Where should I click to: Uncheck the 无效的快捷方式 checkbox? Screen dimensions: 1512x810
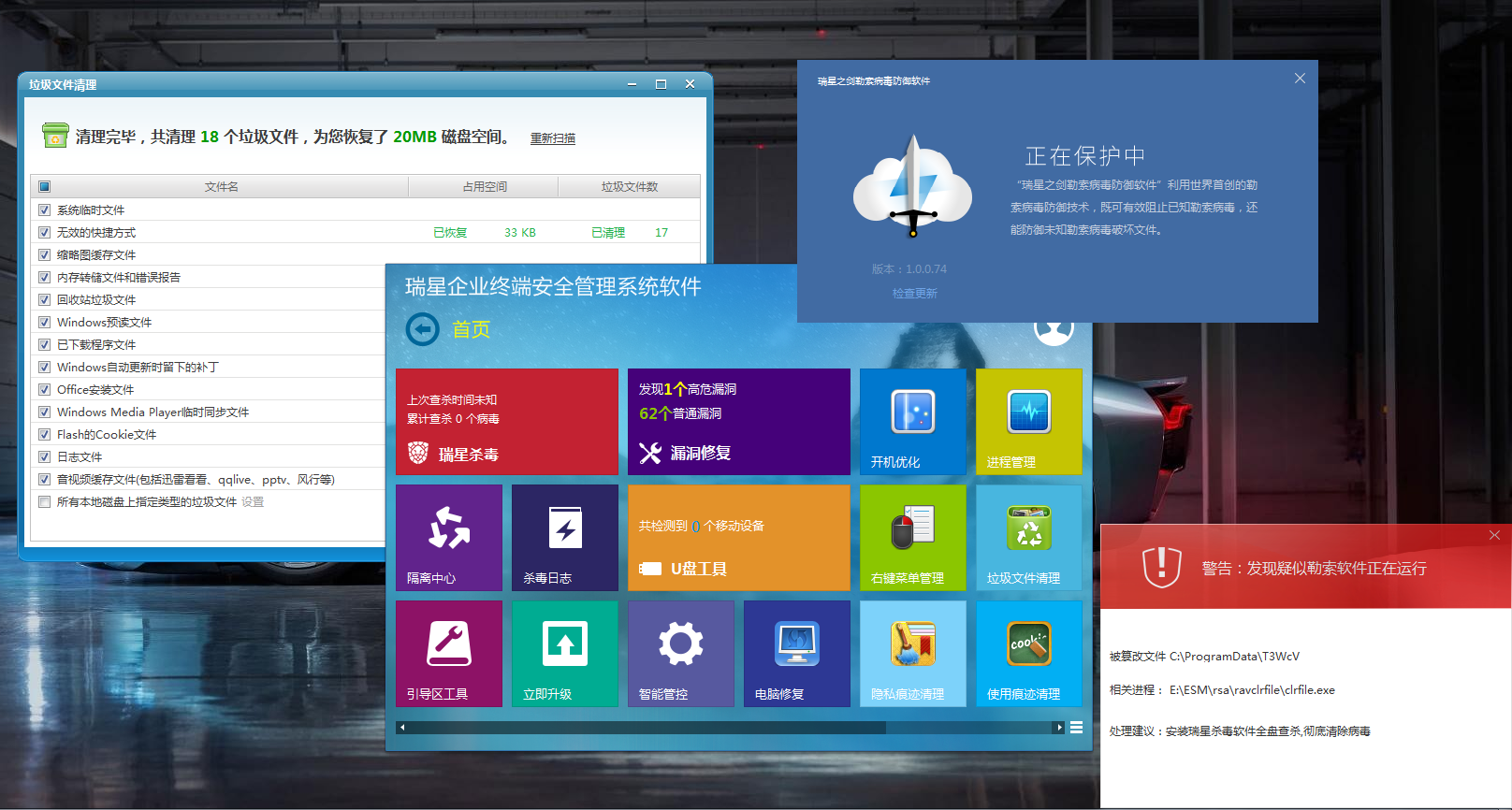pyautogui.click(x=44, y=232)
